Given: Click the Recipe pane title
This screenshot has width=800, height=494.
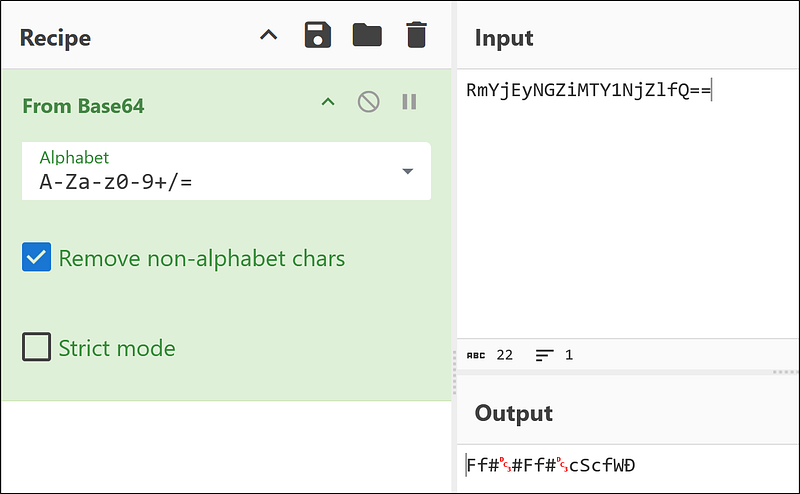Looking at the screenshot, I should (x=55, y=38).
